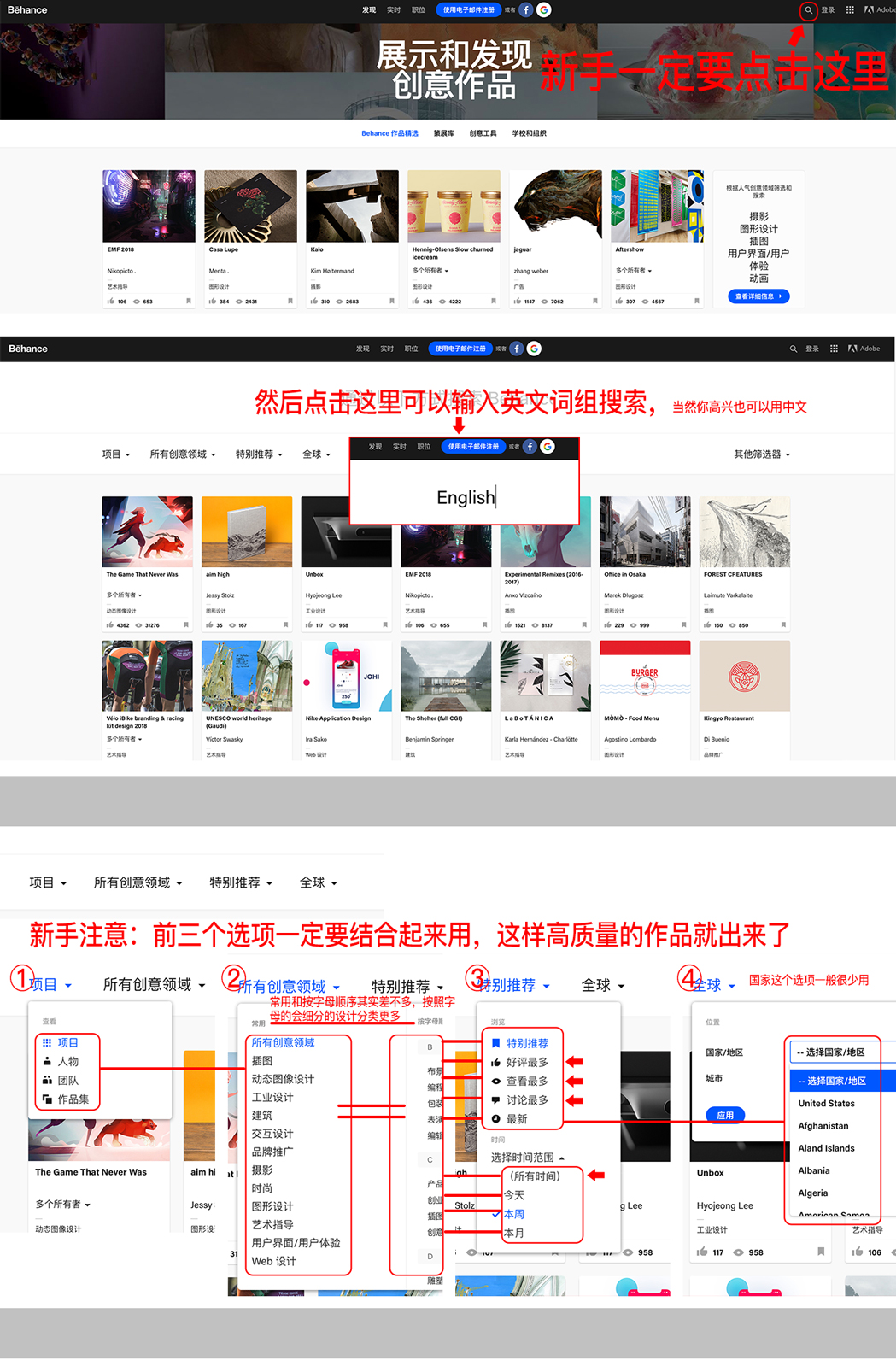Choose United States in the country list

click(x=826, y=1103)
